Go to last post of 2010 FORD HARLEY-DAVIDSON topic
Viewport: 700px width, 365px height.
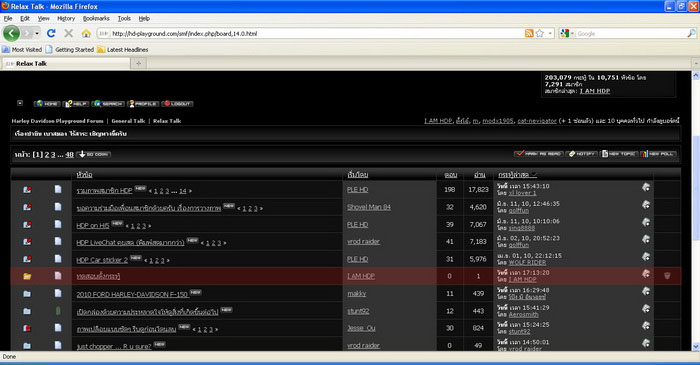[x=646, y=291]
